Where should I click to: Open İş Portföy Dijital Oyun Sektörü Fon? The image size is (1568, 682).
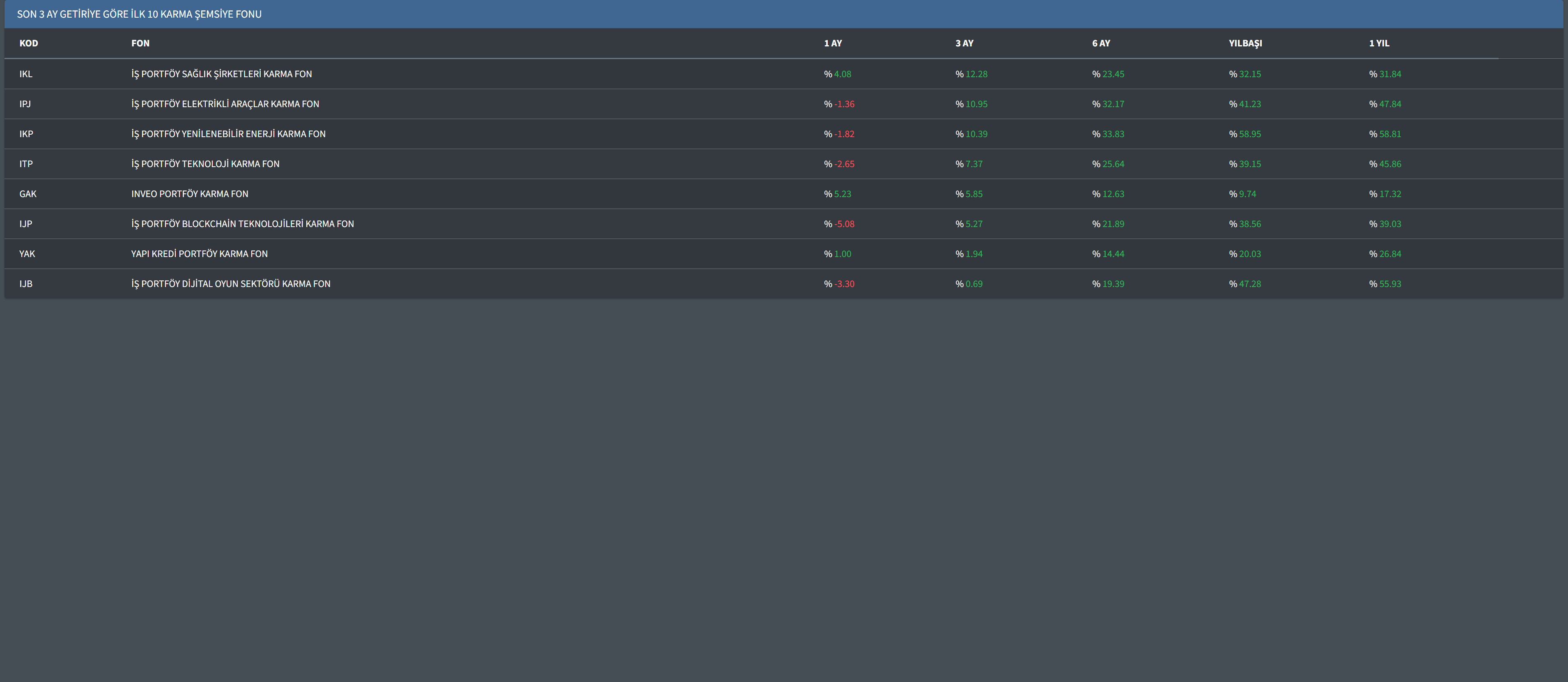tap(231, 283)
